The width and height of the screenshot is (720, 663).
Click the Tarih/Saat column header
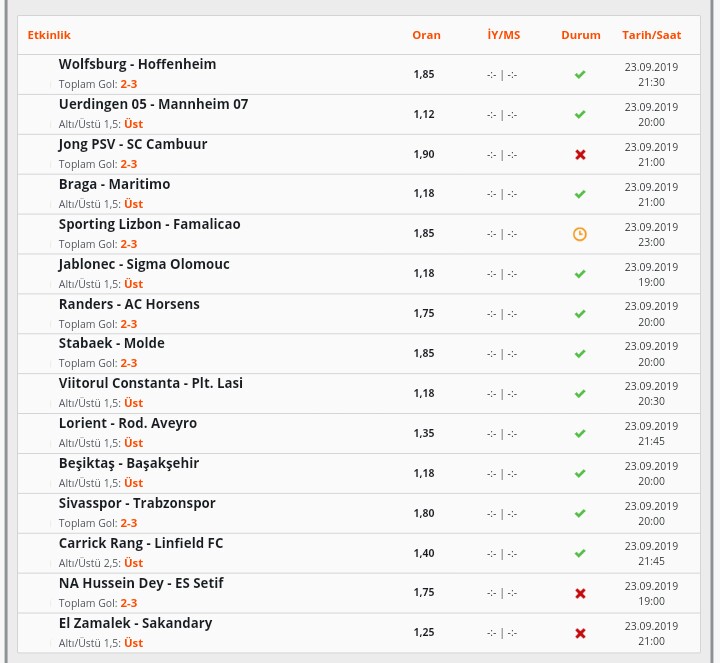pos(652,35)
